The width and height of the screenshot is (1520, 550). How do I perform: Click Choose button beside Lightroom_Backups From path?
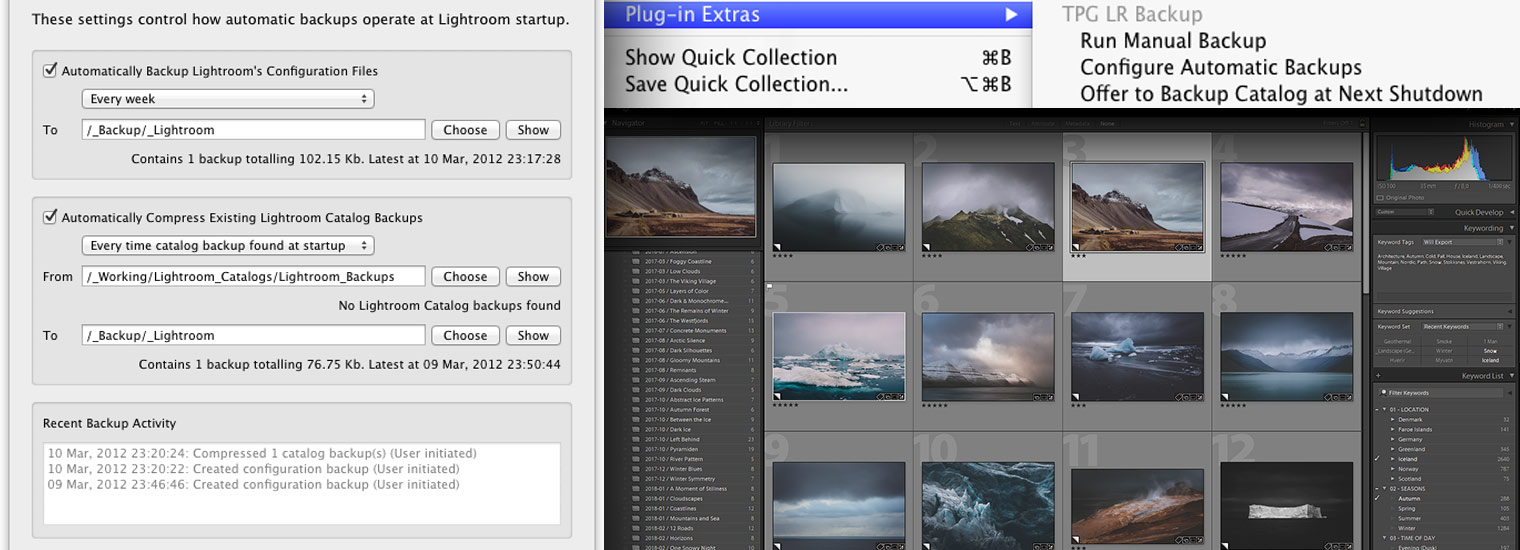point(465,277)
